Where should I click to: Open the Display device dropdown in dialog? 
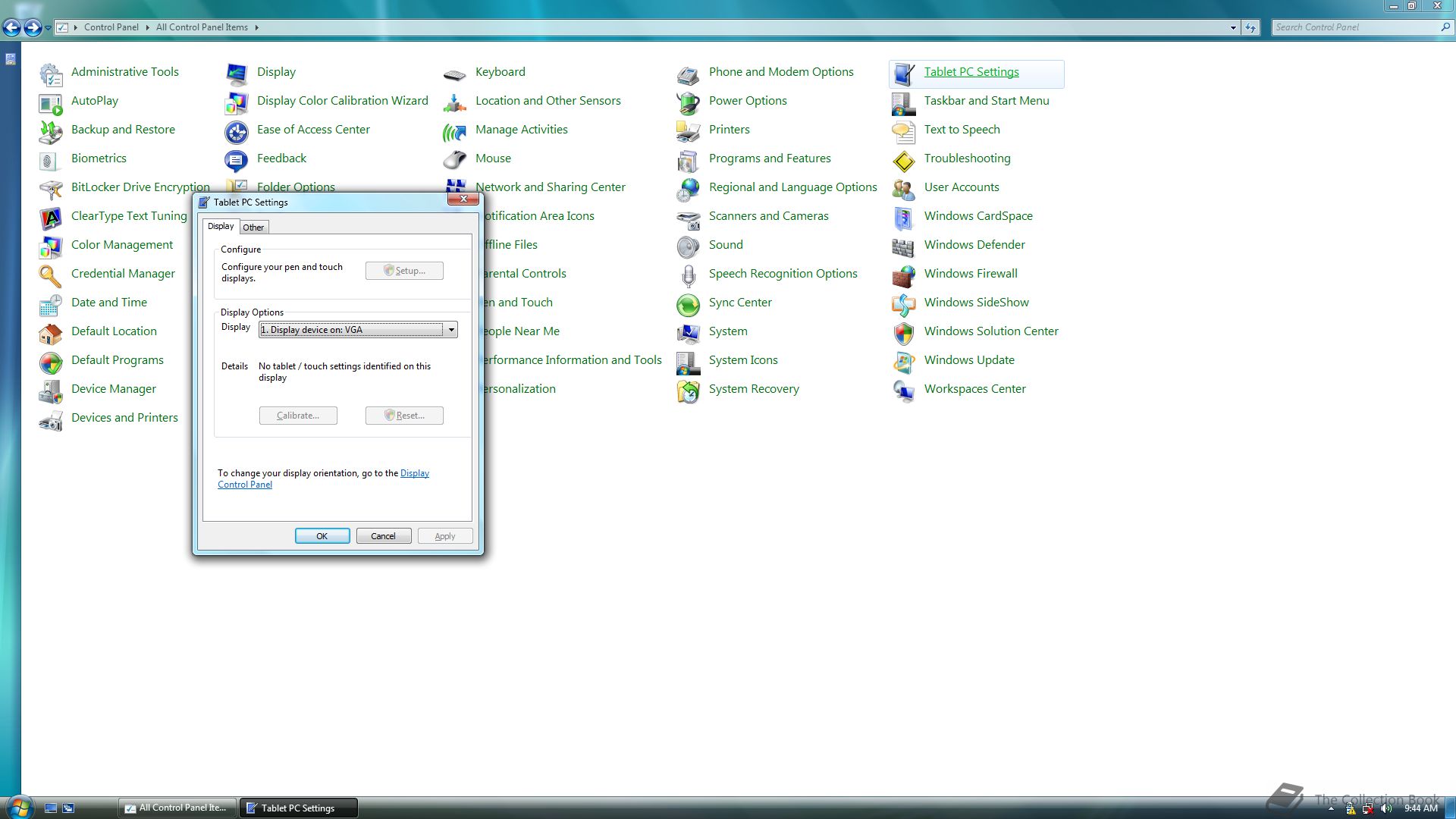[x=358, y=330]
